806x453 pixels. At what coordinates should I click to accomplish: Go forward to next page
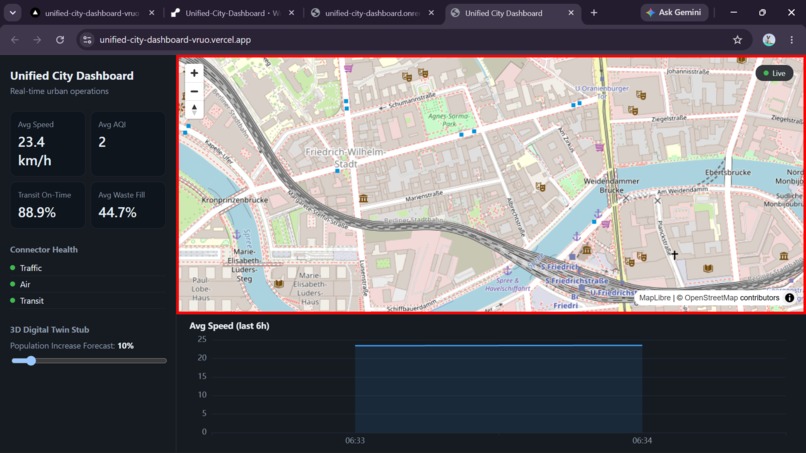click(x=37, y=40)
